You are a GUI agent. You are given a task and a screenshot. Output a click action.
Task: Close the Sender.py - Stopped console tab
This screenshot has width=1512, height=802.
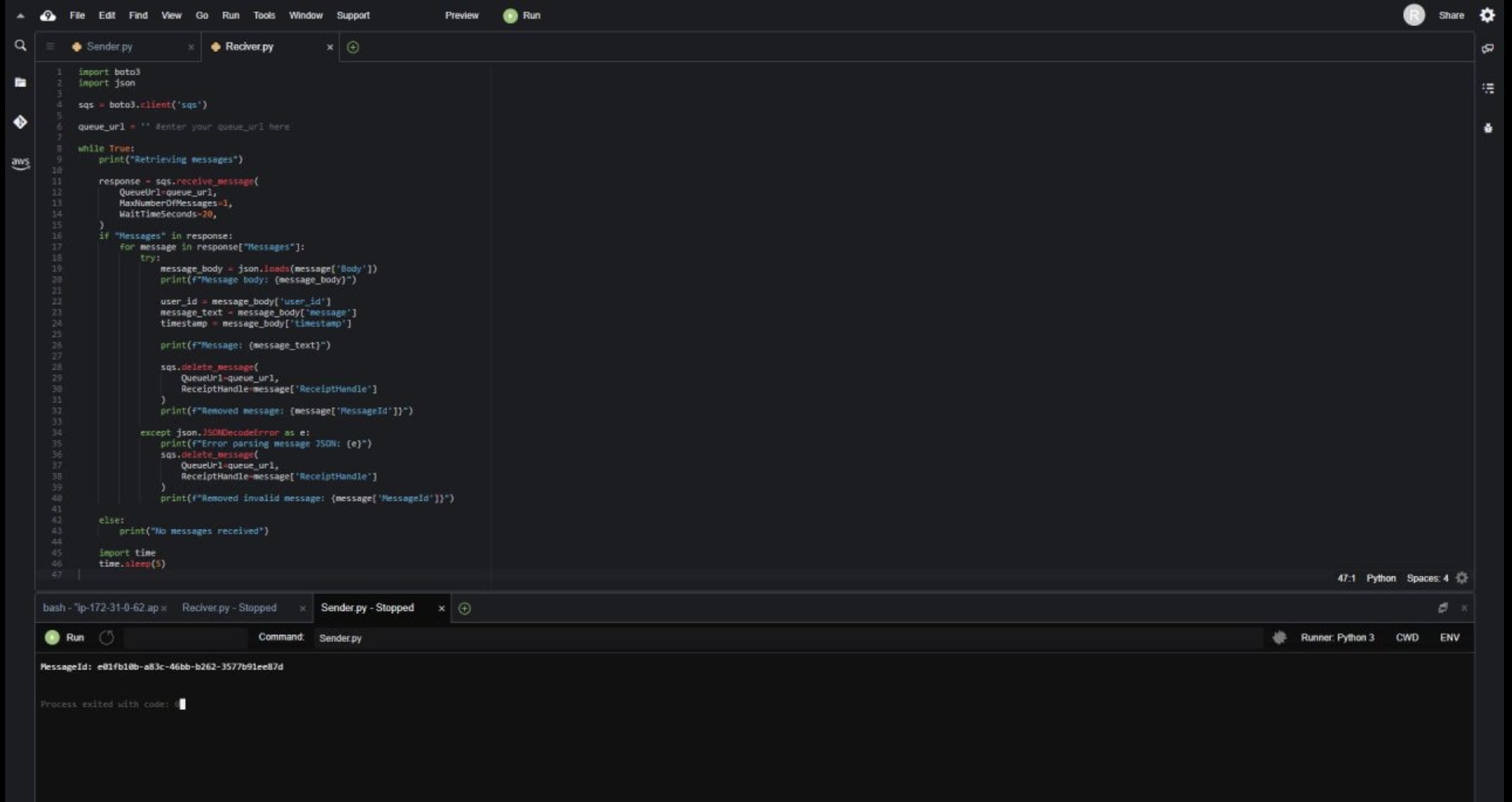442,609
